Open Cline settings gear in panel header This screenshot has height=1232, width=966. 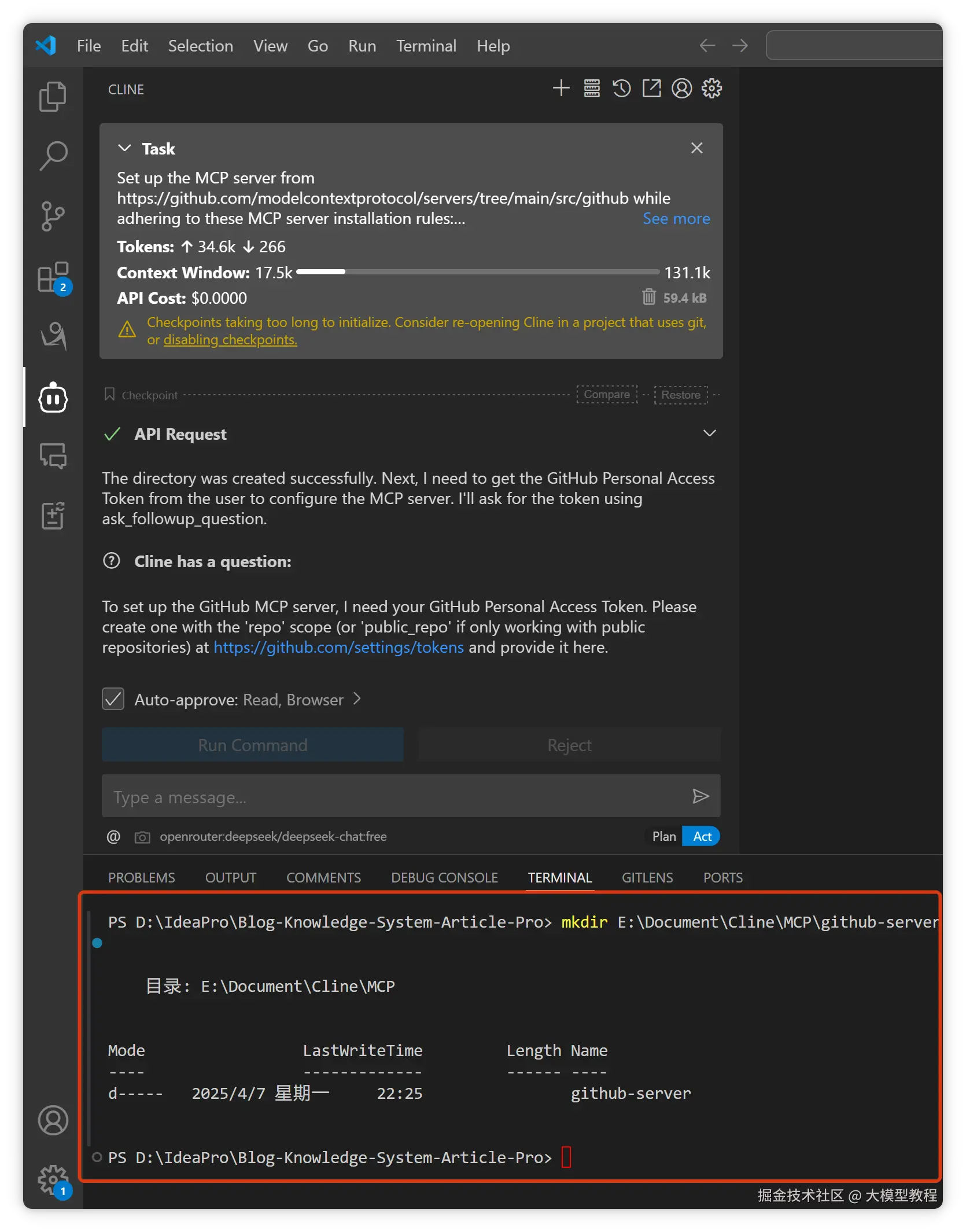[x=711, y=89]
